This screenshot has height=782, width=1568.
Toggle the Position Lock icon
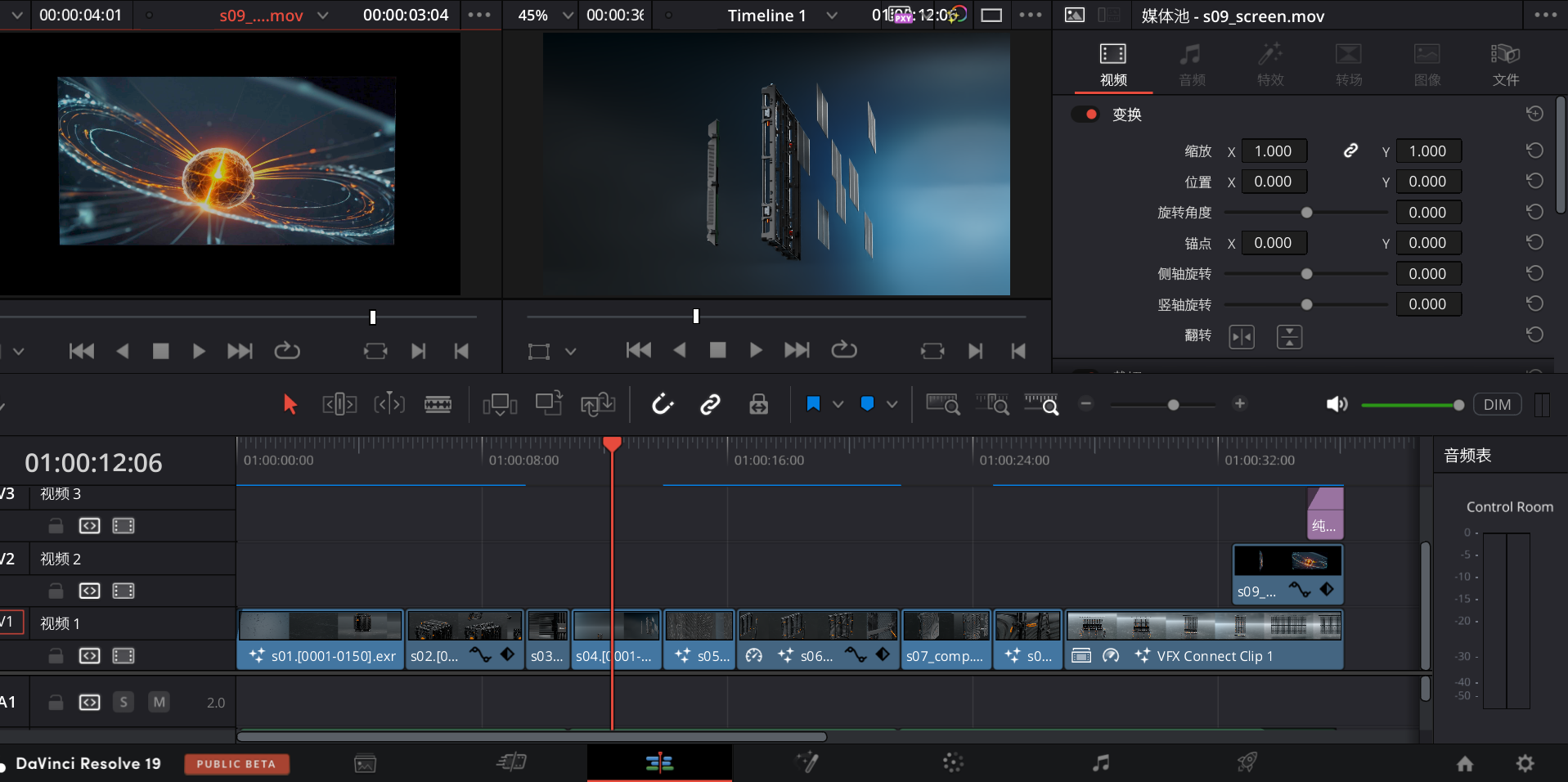click(759, 404)
